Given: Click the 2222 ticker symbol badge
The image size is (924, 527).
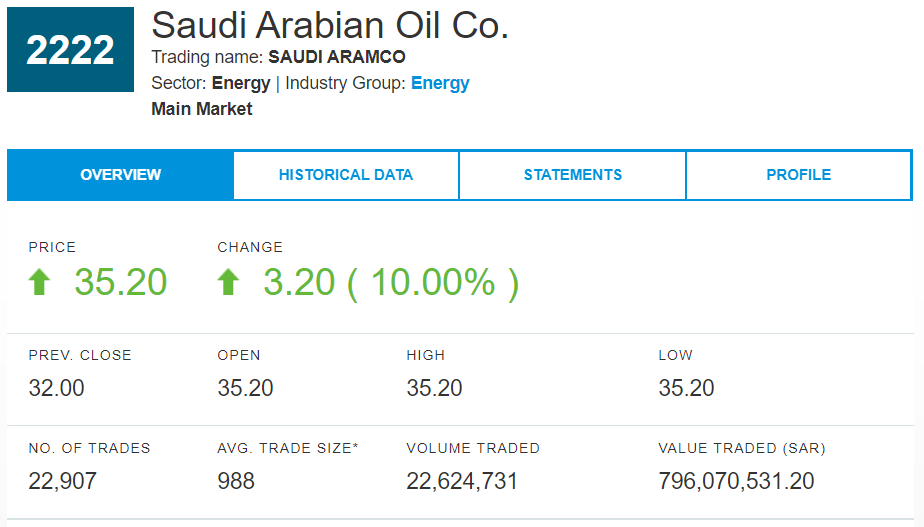Looking at the screenshot, I should coord(70,50).
